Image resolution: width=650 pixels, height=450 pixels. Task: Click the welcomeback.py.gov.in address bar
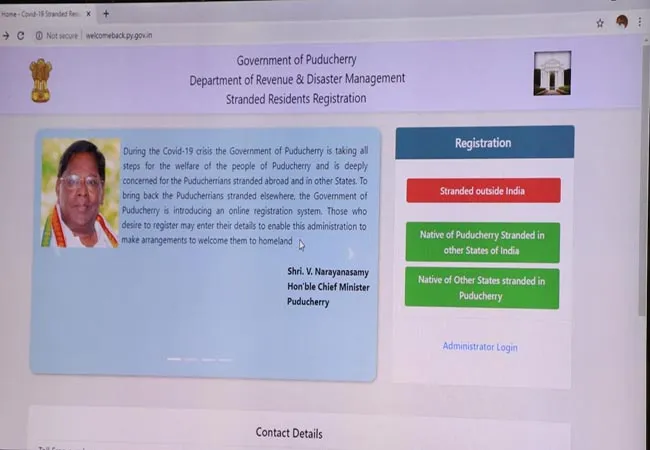(119, 36)
